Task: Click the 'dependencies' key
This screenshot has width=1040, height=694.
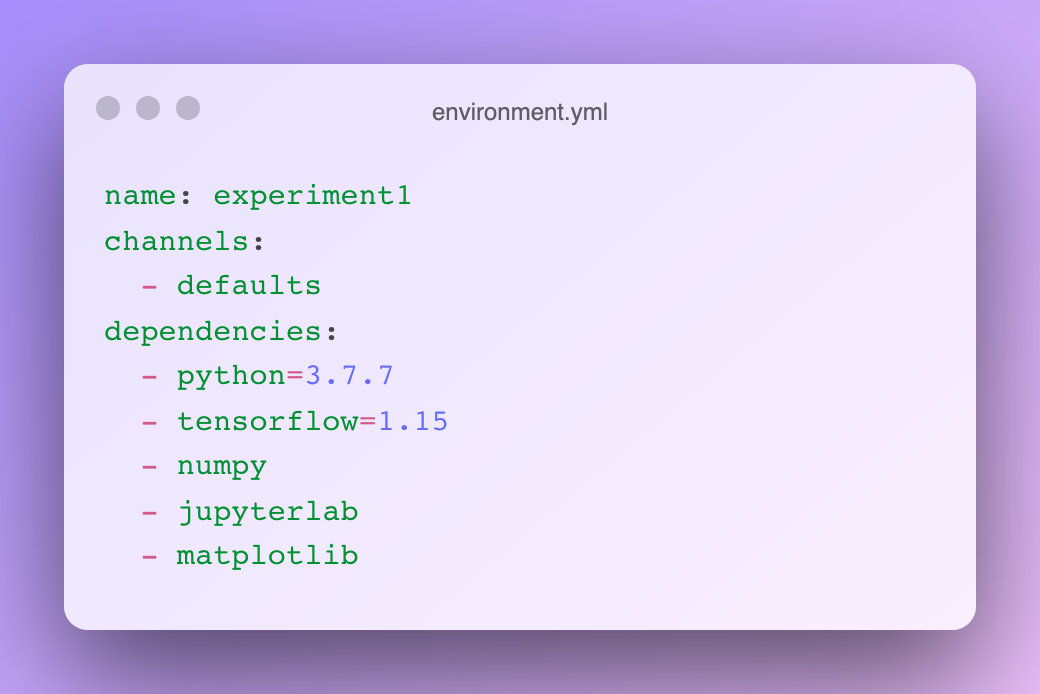Action: 212,331
